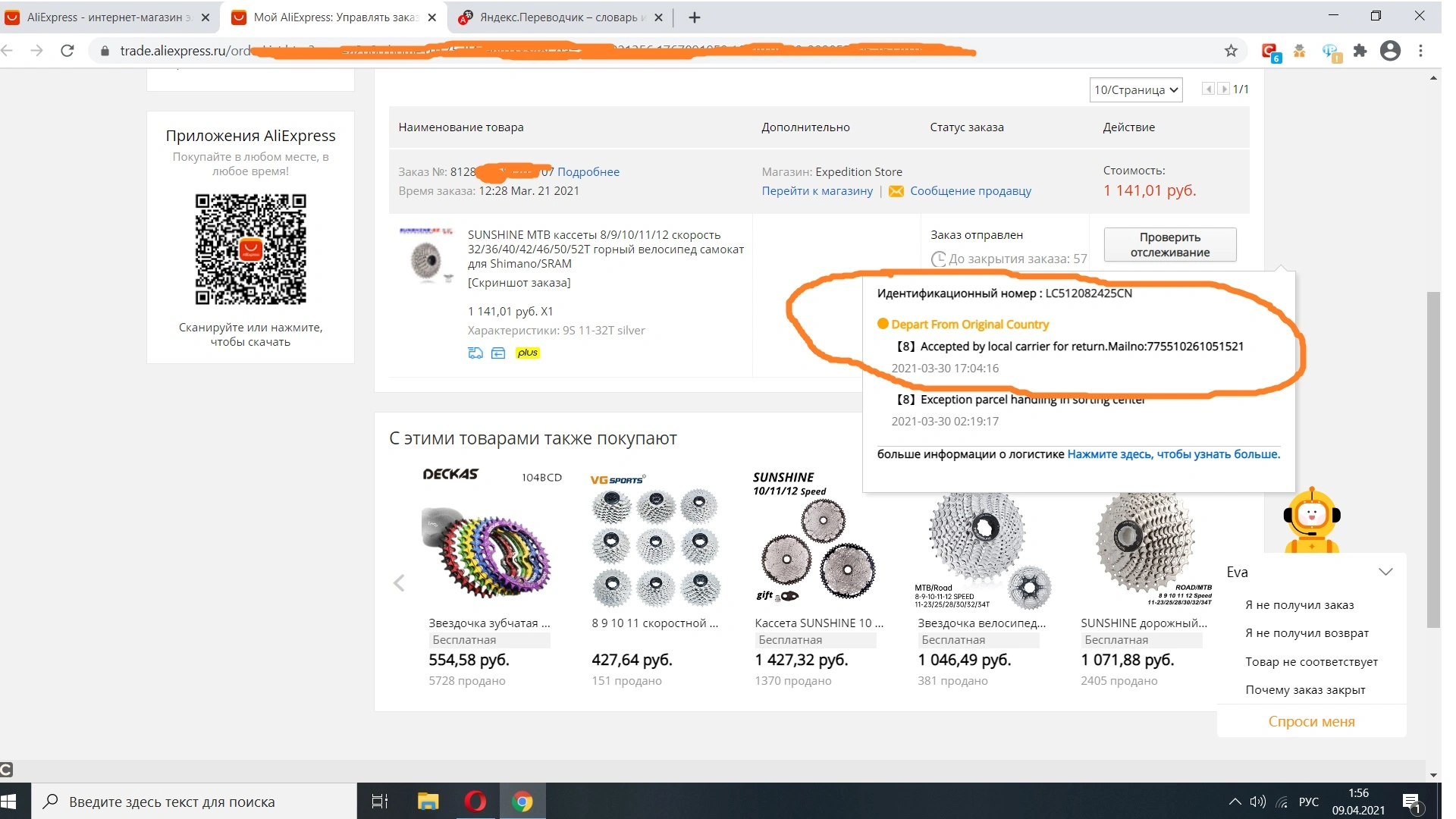Viewport: 1456px width, 819px height.
Task: Click the delivery truck icon under the order
Action: (475, 353)
